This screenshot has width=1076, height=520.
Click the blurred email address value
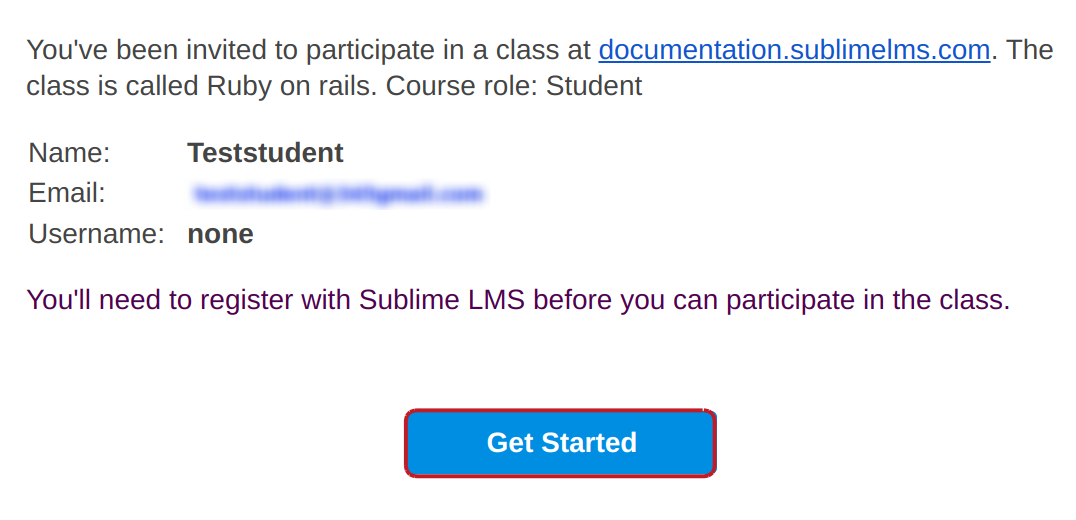[x=339, y=194]
